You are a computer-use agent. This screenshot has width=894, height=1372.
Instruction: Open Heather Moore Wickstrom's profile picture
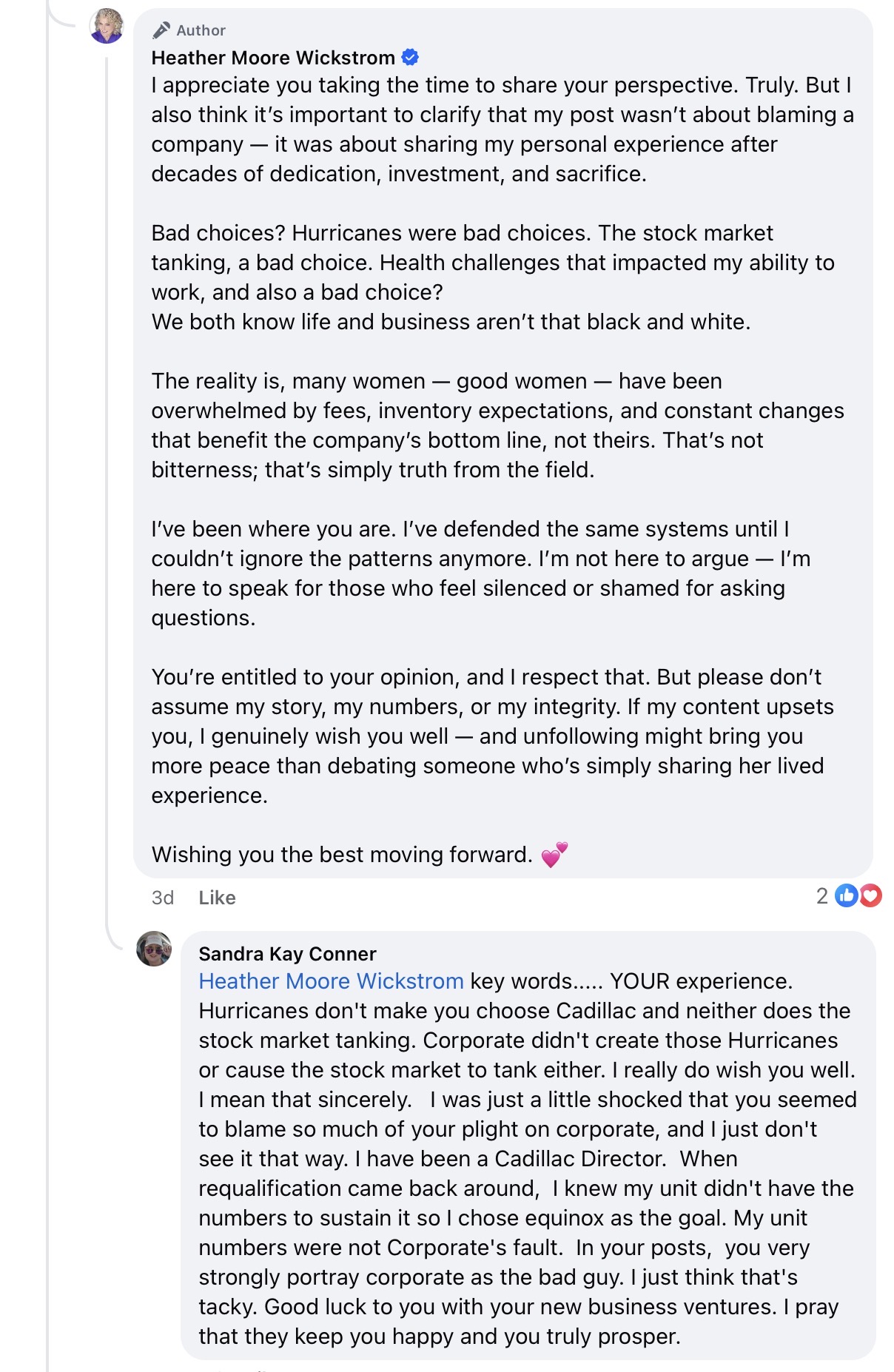(x=107, y=26)
